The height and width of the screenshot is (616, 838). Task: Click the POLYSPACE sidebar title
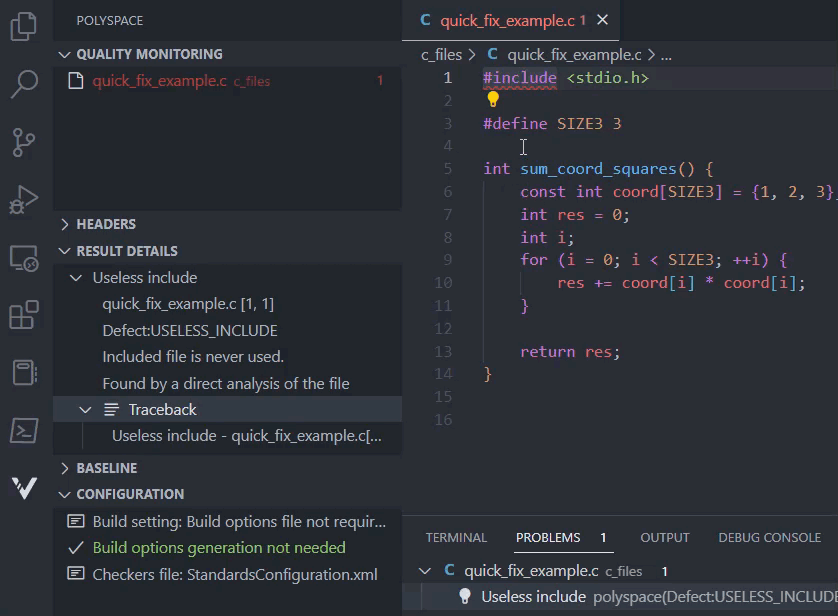[x=110, y=21]
